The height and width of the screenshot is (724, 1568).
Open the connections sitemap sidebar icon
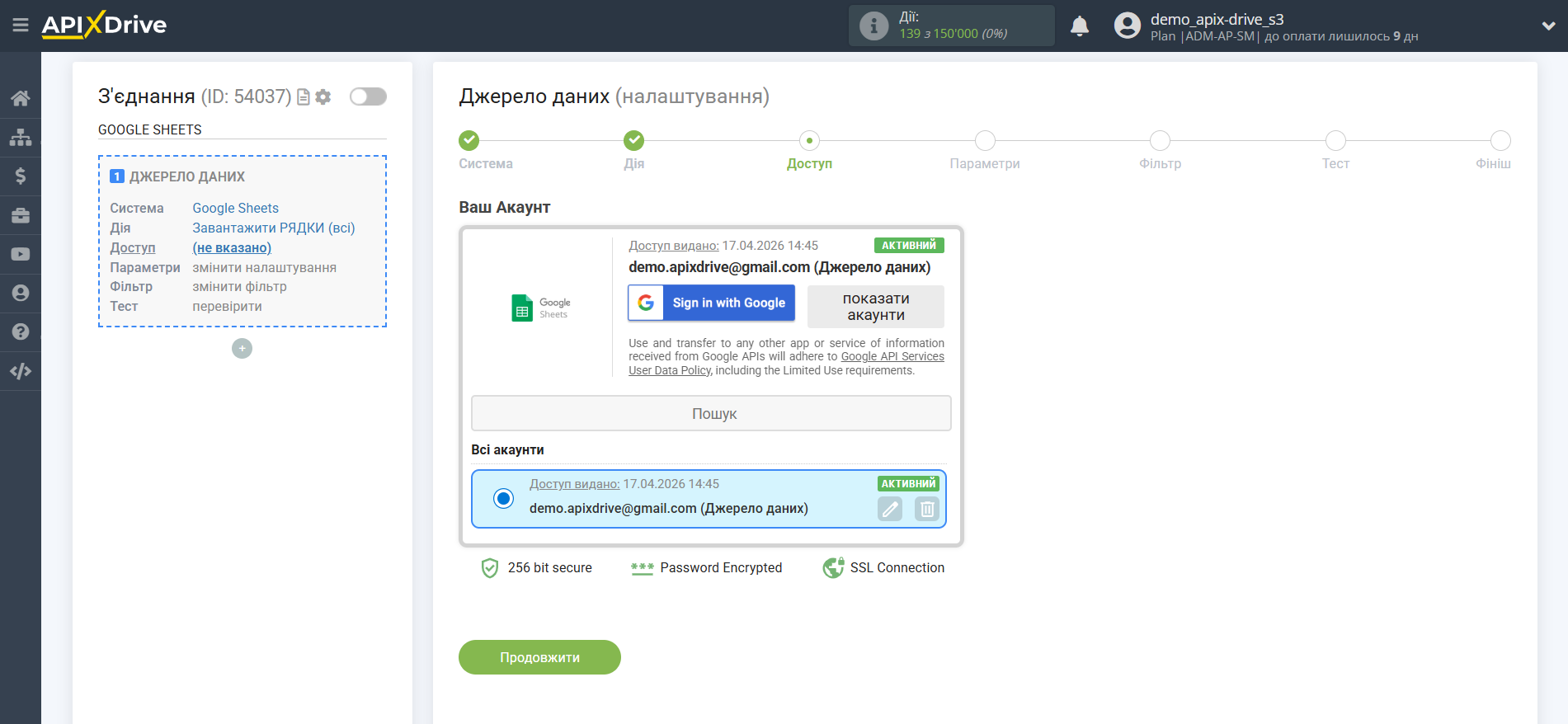21,137
